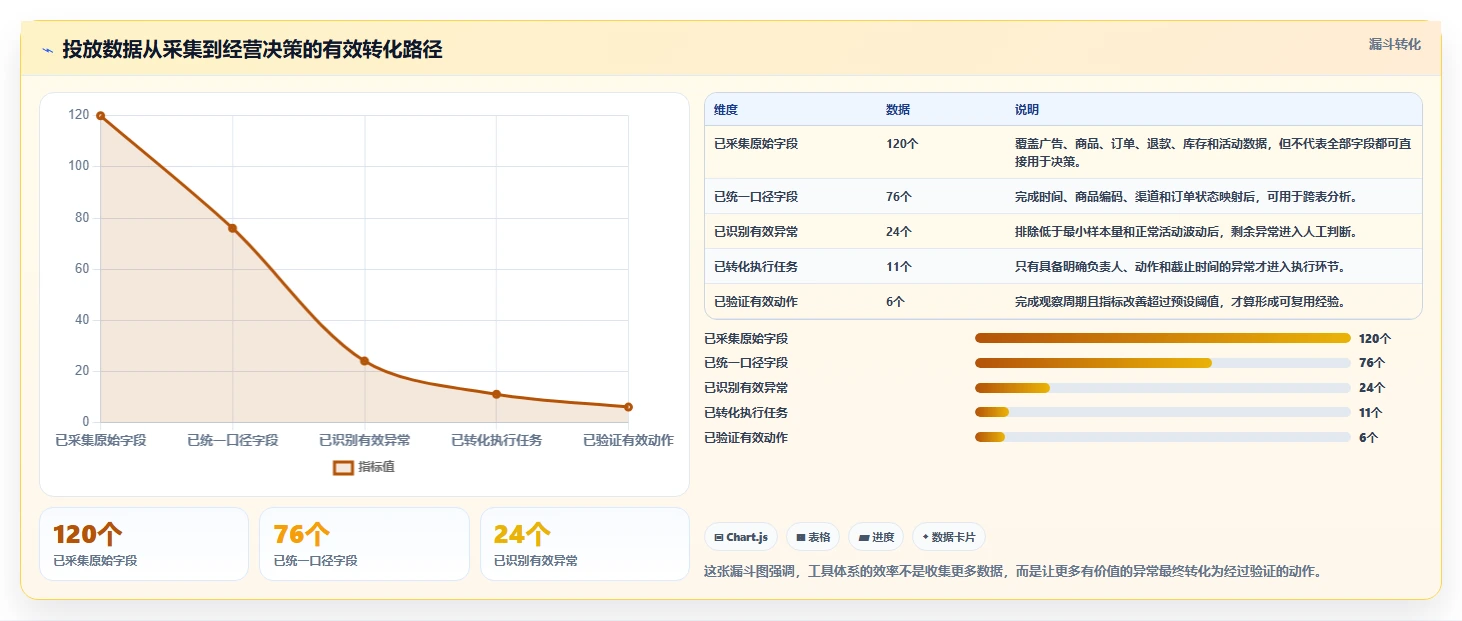
Task: Click the page title 投放数据从采集到经营决策的有效转化路径
Action: click(252, 50)
